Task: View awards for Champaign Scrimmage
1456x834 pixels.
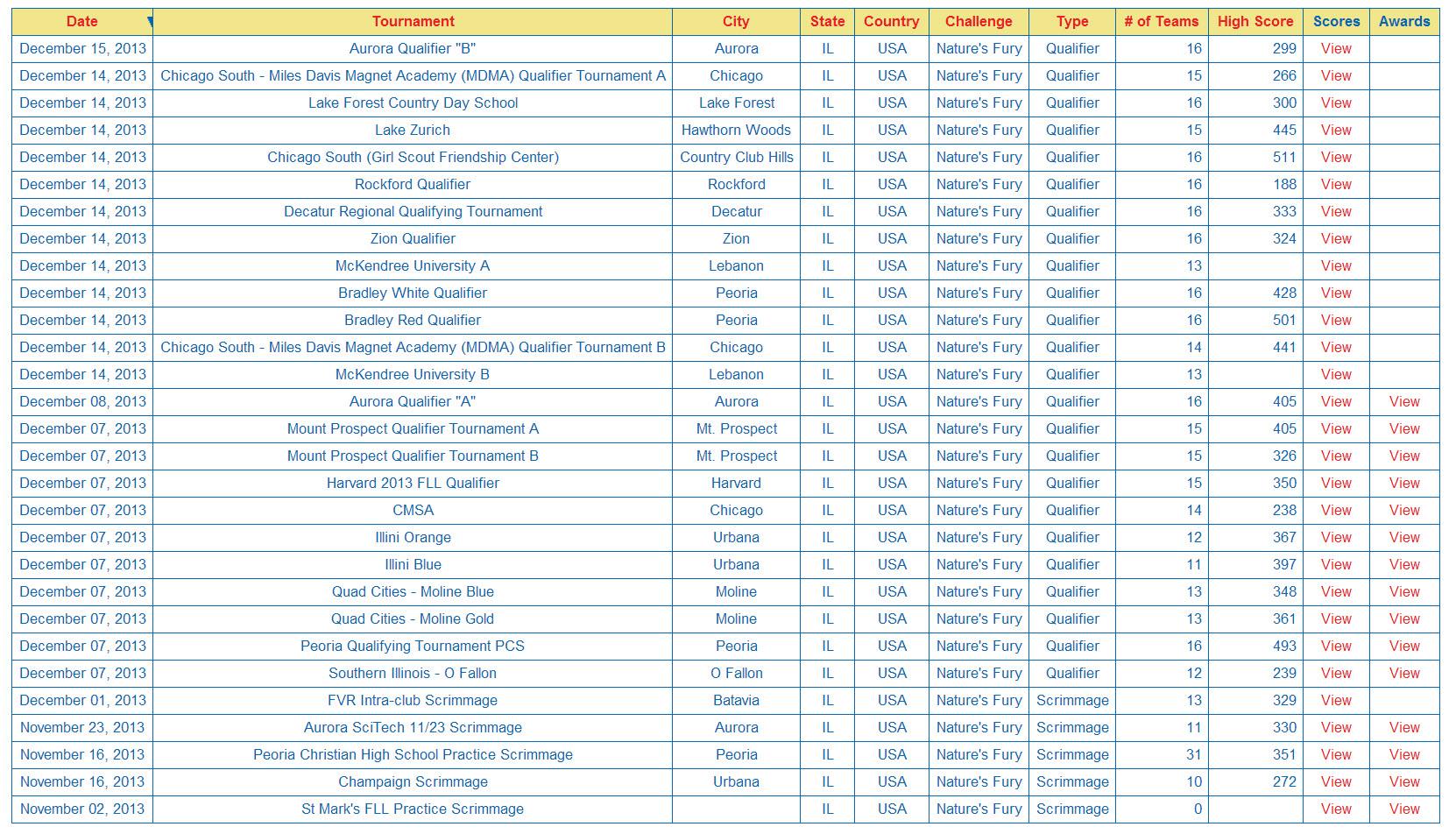Action: [x=1403, y=782]
